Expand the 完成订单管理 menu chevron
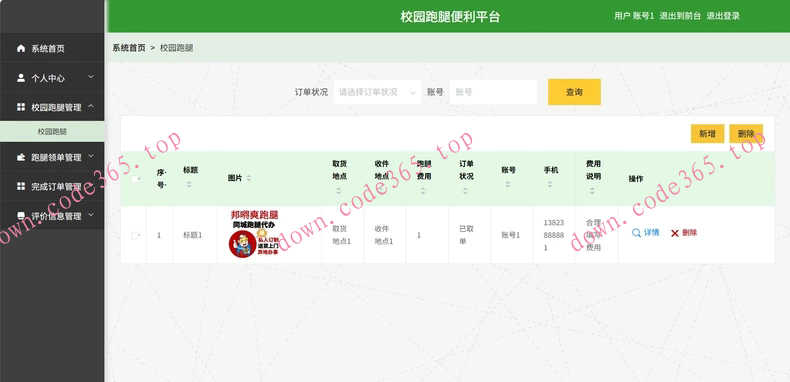 (x=91, y=185)
